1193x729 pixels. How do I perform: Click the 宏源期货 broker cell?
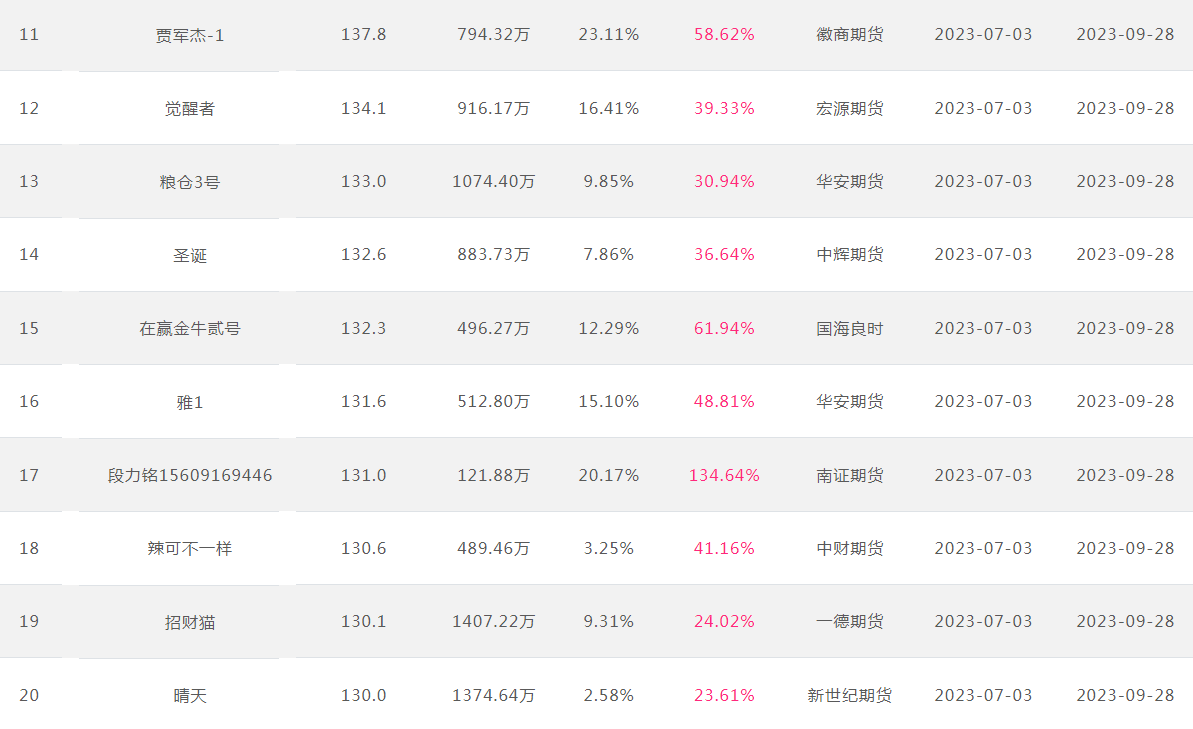click(x=850, y=109)
